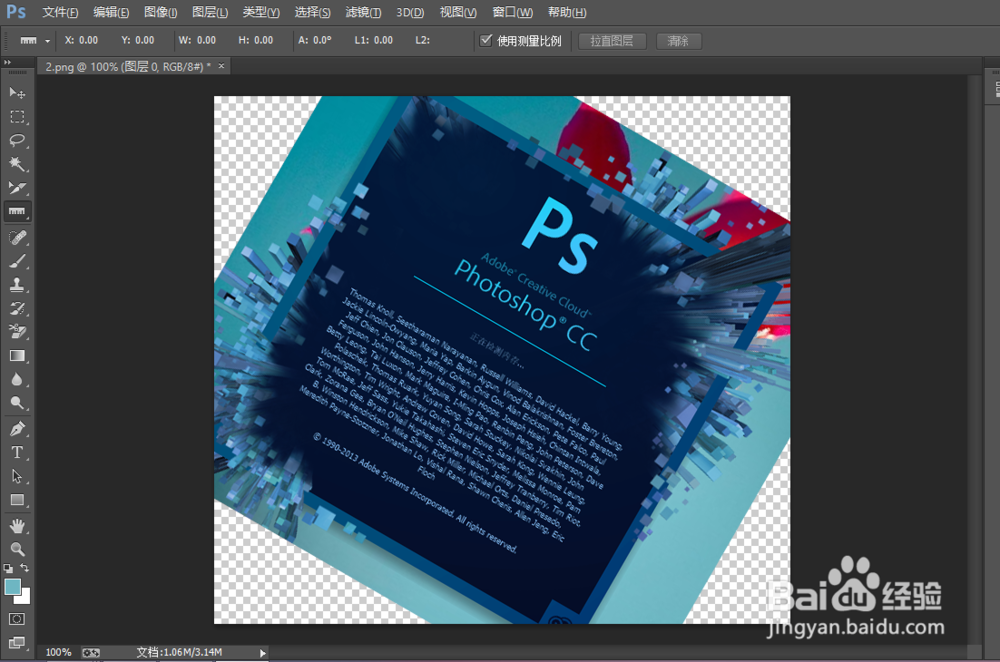1000x662 pixels.
Task: Click the L1: 0.00 readout
Action: tap(374, 40)
